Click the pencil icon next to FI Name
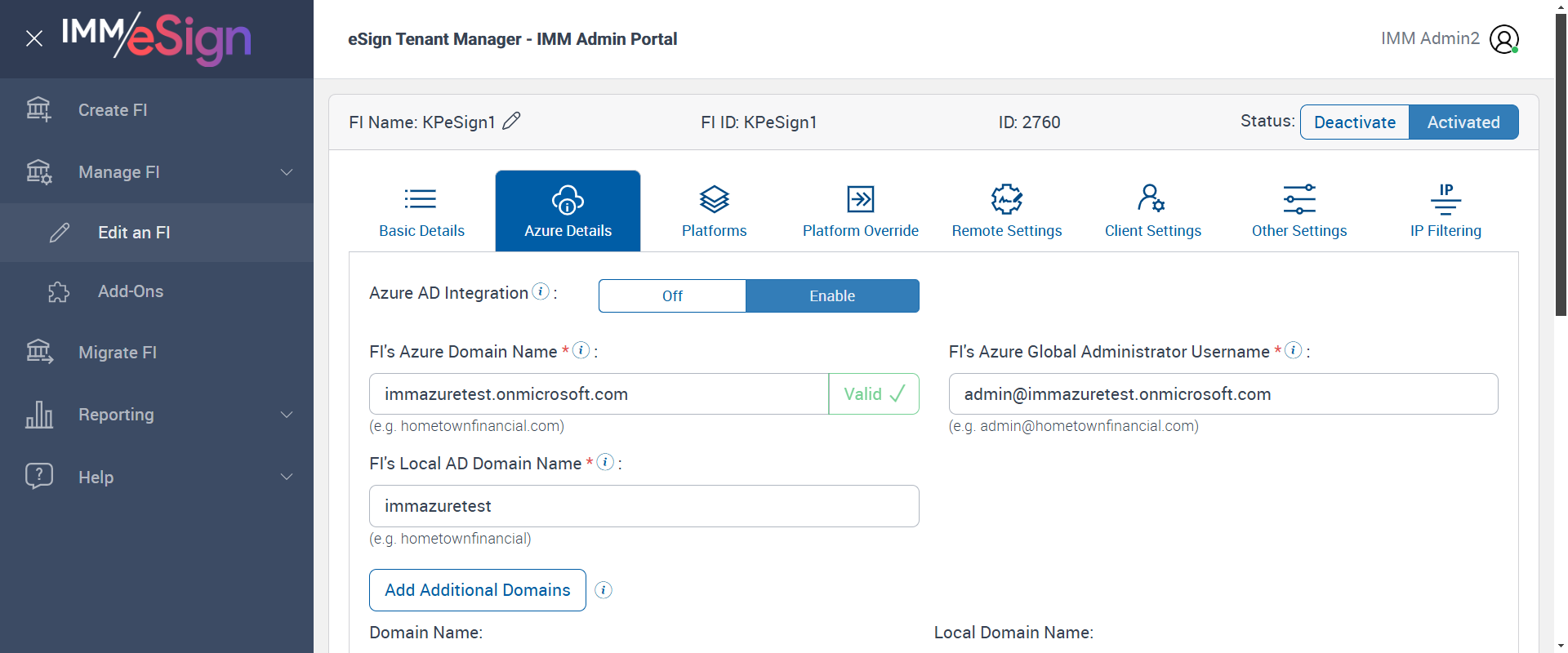 point(511,122)
